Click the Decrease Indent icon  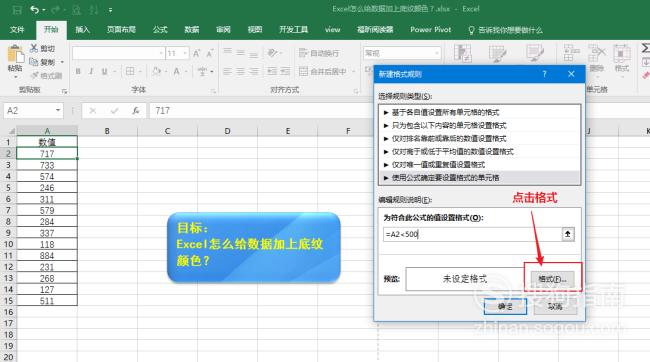click(272, 71)
